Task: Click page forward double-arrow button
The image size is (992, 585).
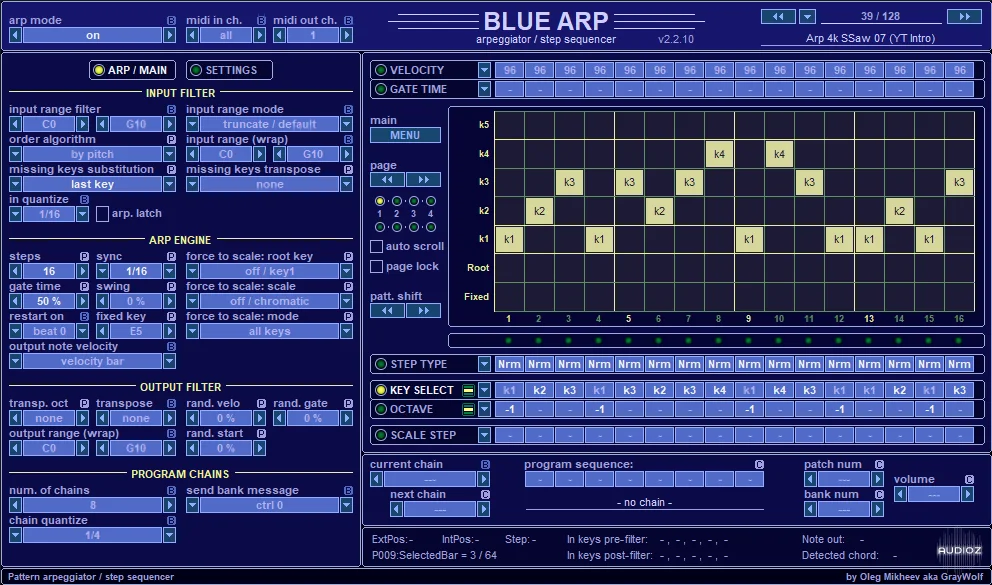Action: point(423,180)
